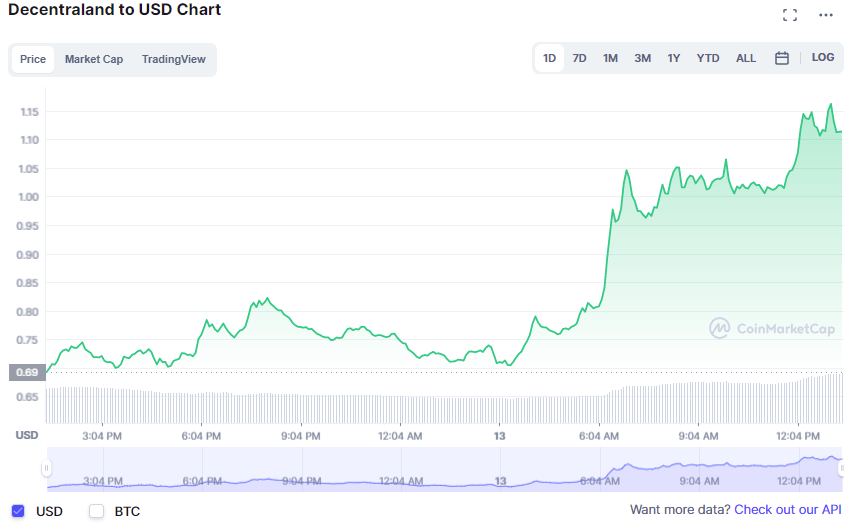The height and width of the screenshot is (529, 850).
Task: Click the left handle of range navigator
Action: (47, 468)
